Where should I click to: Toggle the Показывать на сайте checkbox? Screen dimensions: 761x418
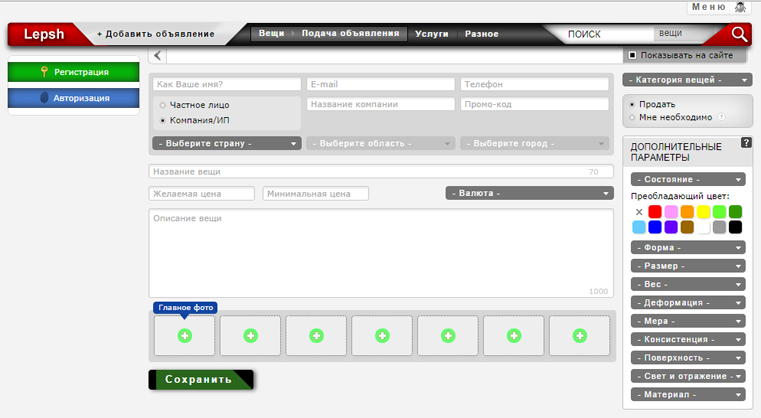[x=631, y=56]
